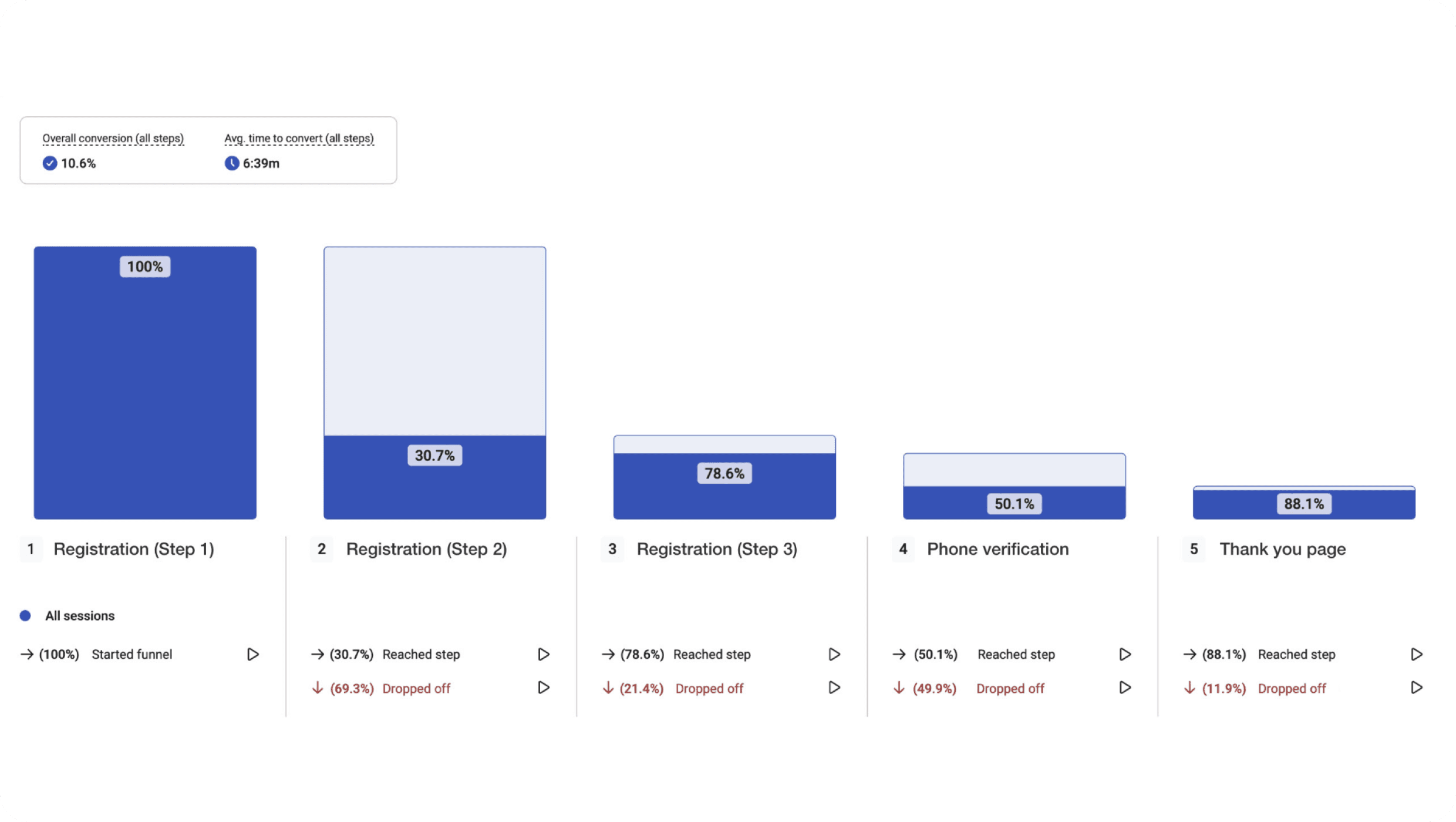Play sessions that reached Registration Step 2
The height and width of the screenshot is (822, 1456).
[544, 654]
